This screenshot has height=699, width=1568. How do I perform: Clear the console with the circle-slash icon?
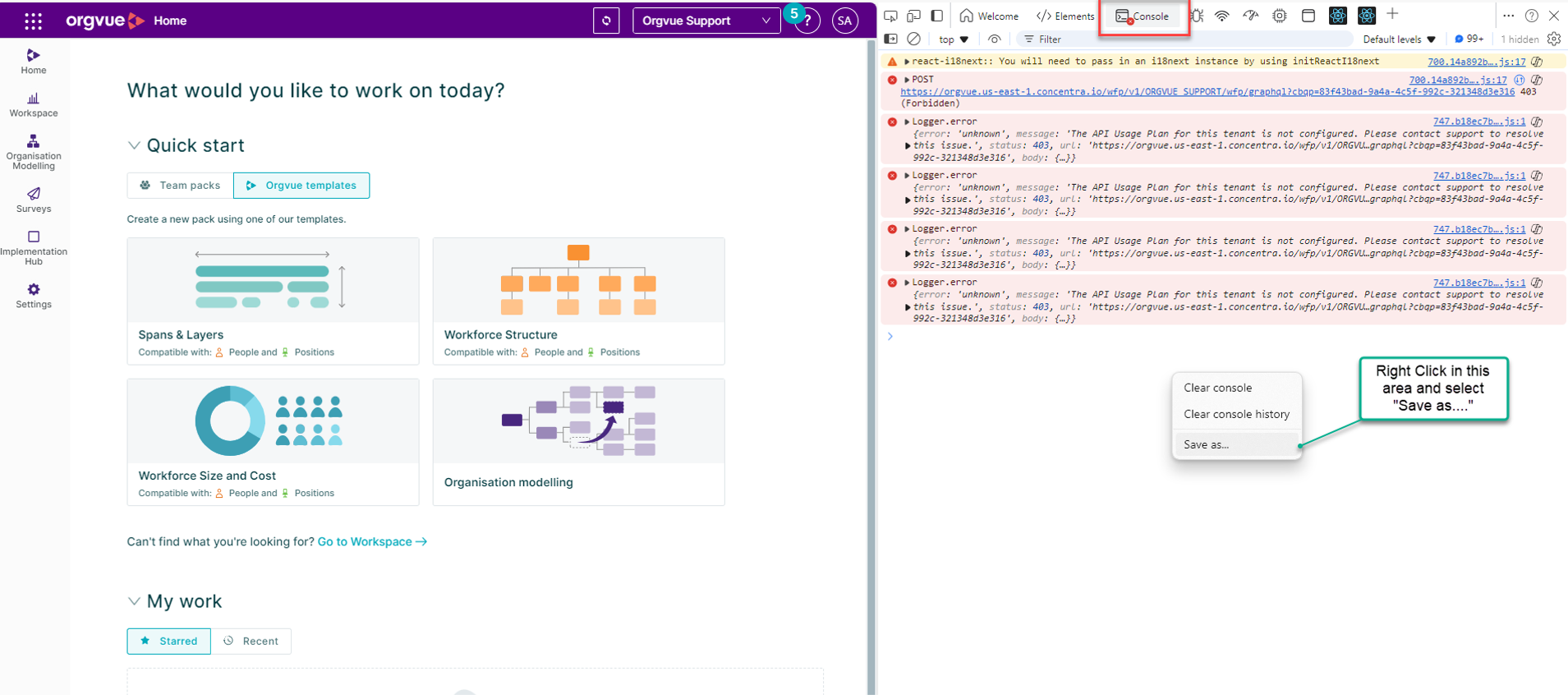click(x=913, y=39)
